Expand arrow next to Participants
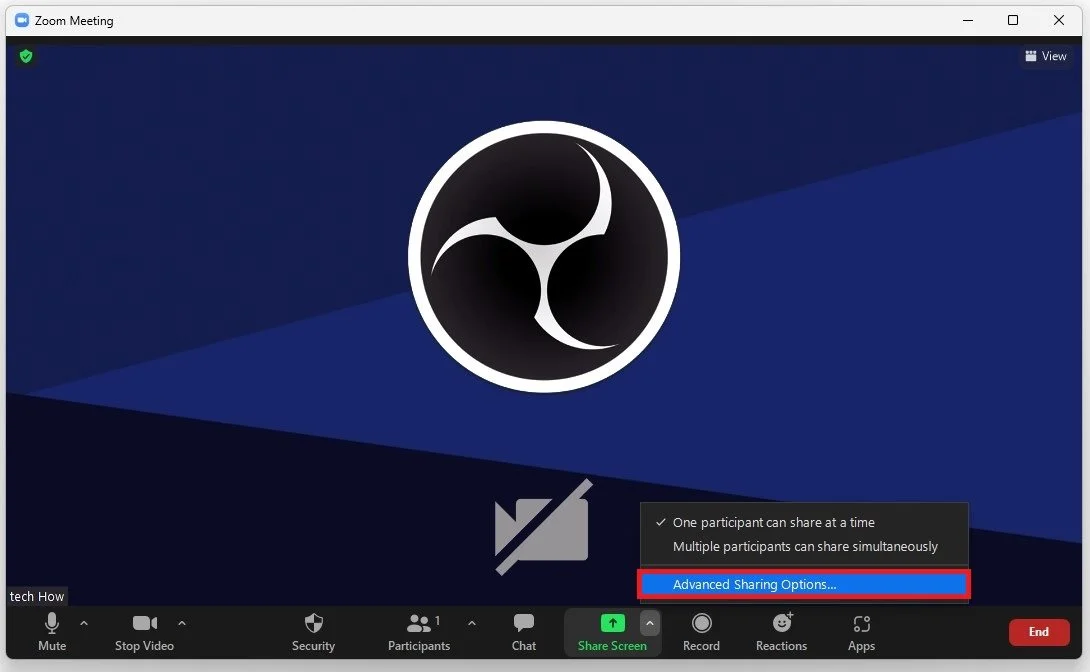This screenshot has width=1090, height=672. coord(472,623)
